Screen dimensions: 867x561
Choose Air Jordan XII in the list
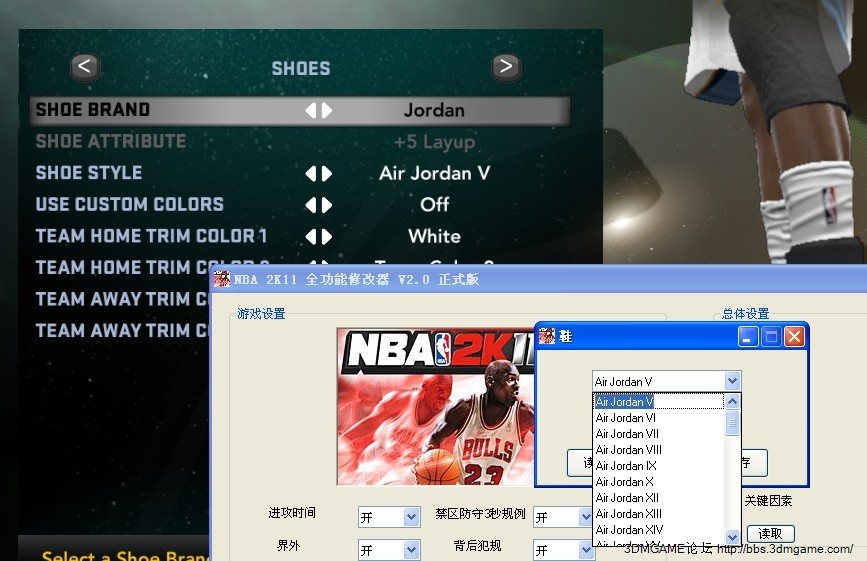628,498
